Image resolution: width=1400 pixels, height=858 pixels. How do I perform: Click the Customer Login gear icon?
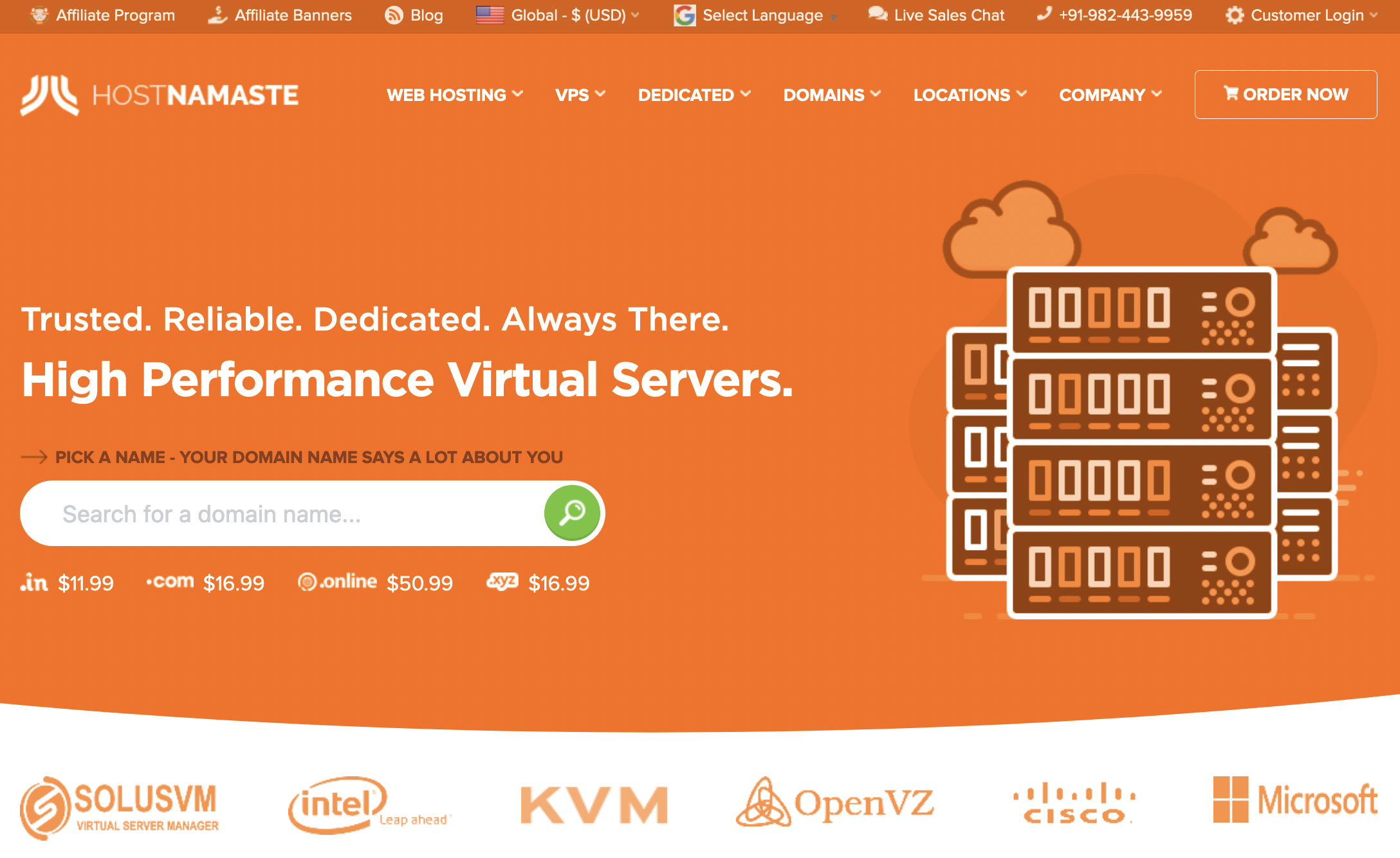1235,15
